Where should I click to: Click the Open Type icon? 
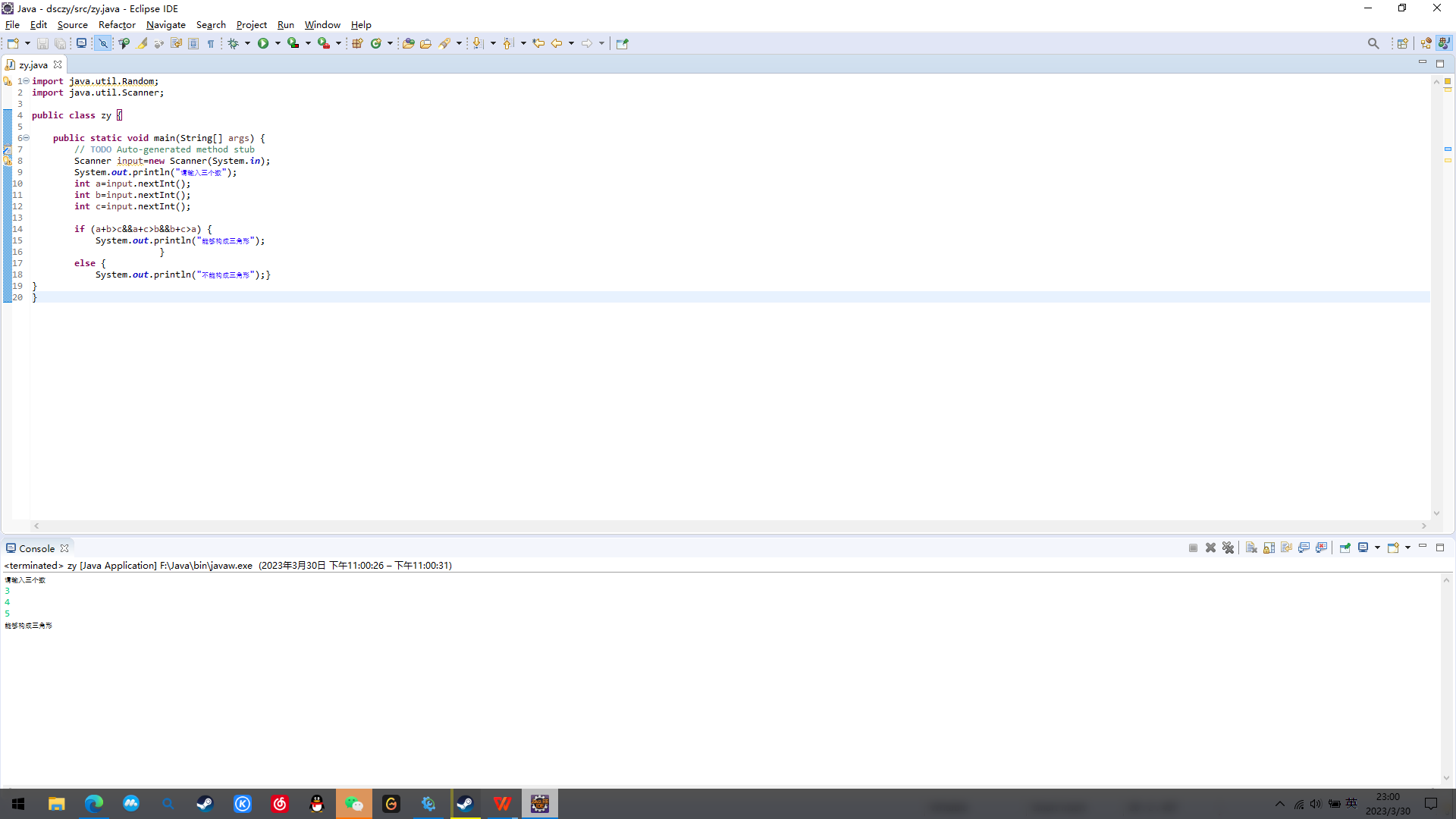point(408,43)
